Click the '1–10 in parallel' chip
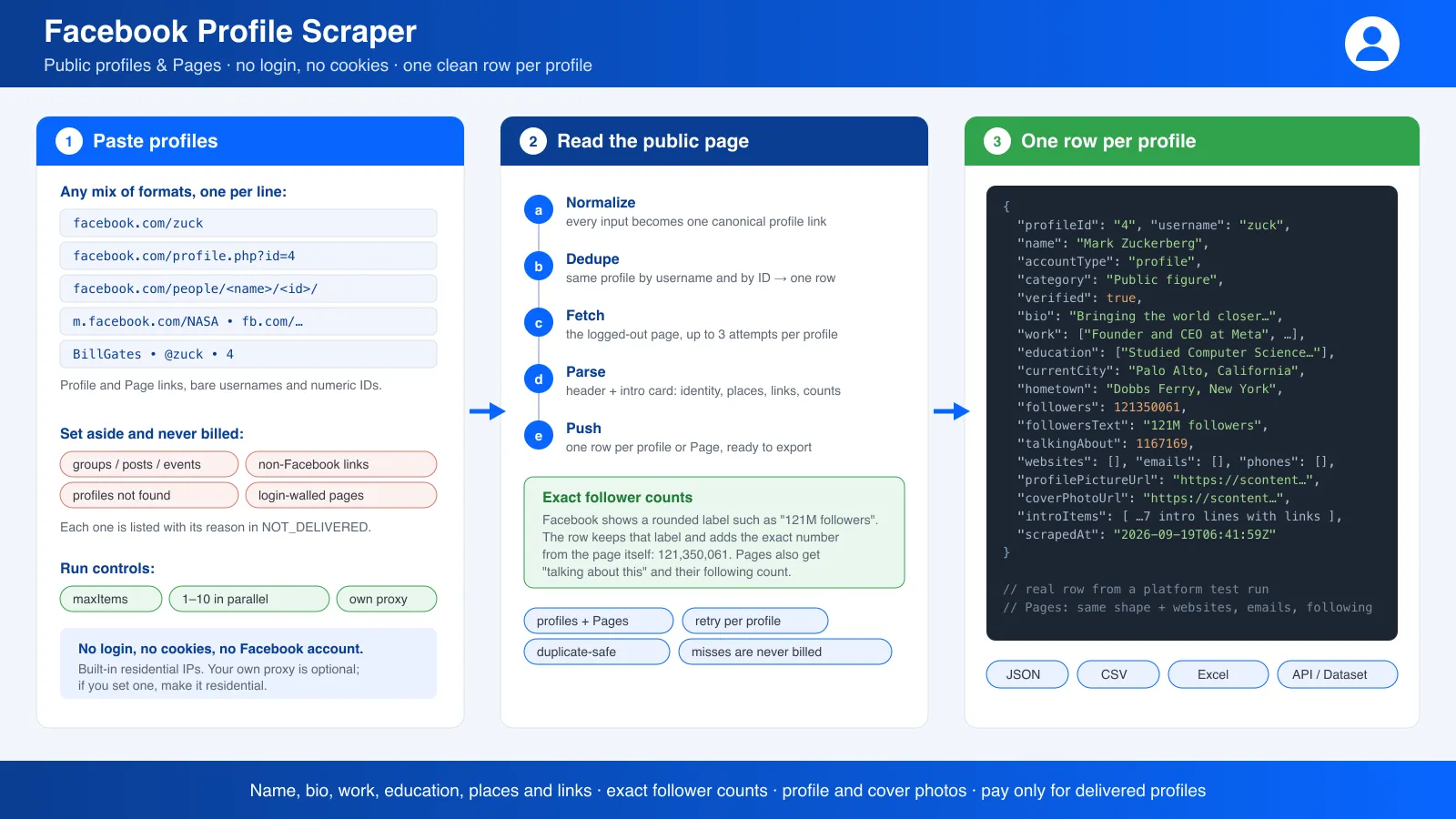Screen dimensions: 1456x819 pos(249,599)
